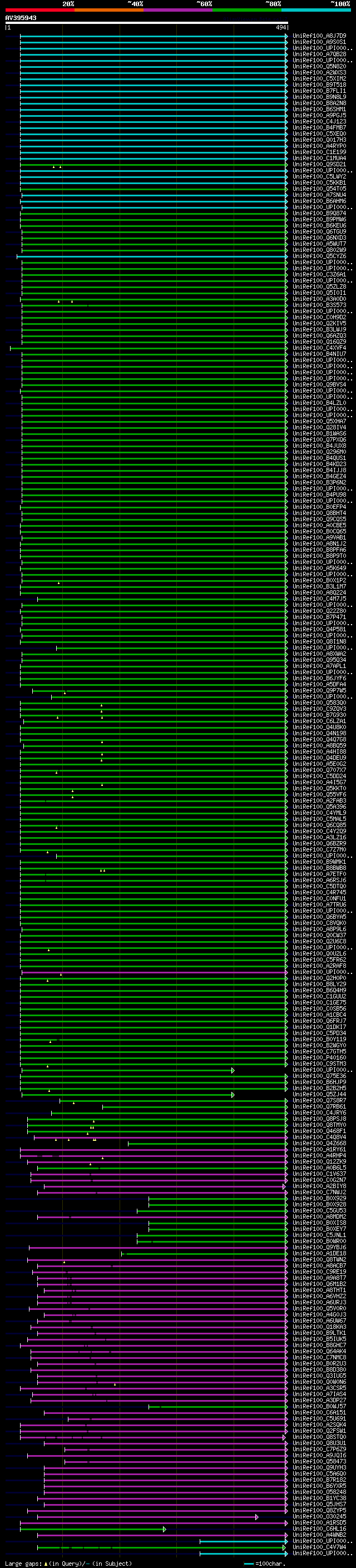Image resolution: width=356 pixels, height=1568 pixels.
Task: Click the purple ~60% identity legend segment
Action: (x=179, y=10)
